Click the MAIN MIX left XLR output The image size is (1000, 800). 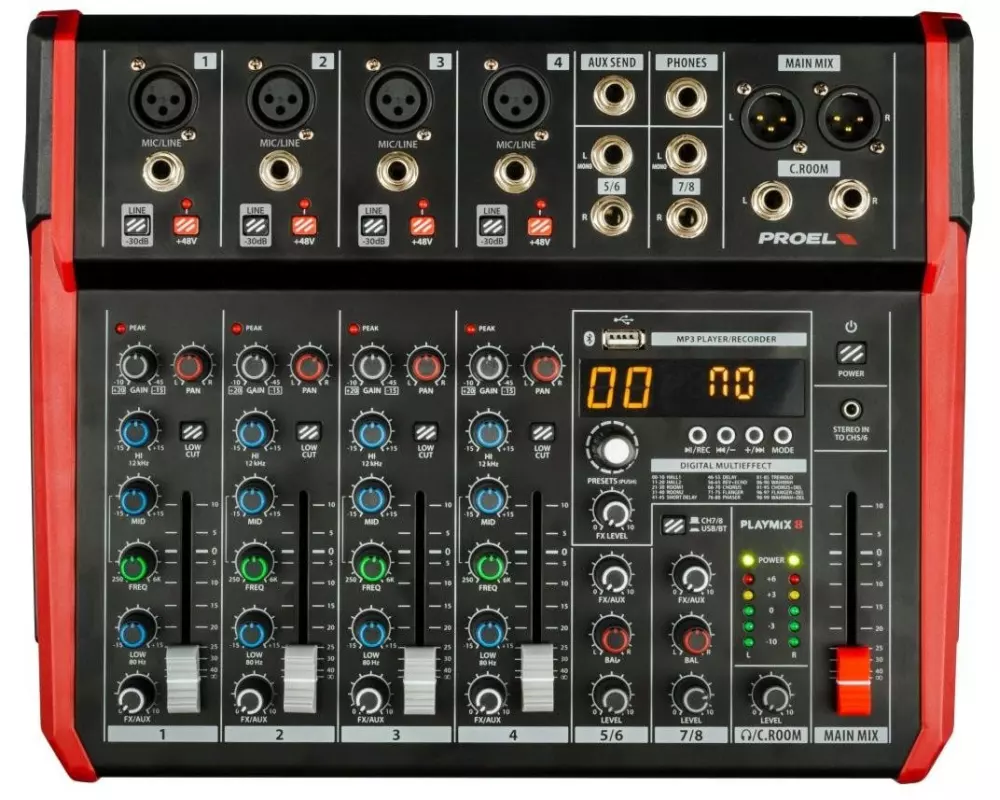pyautogui.click(x=771, y=117)
